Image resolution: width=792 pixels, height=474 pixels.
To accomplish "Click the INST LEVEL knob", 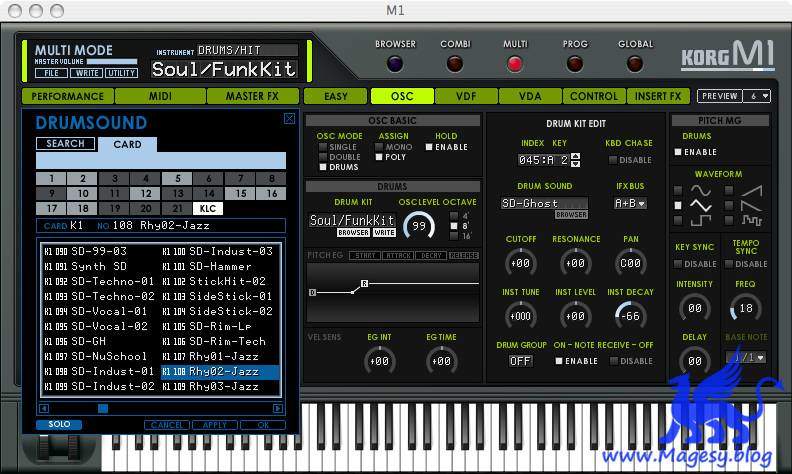I will (x=575, y=316).
